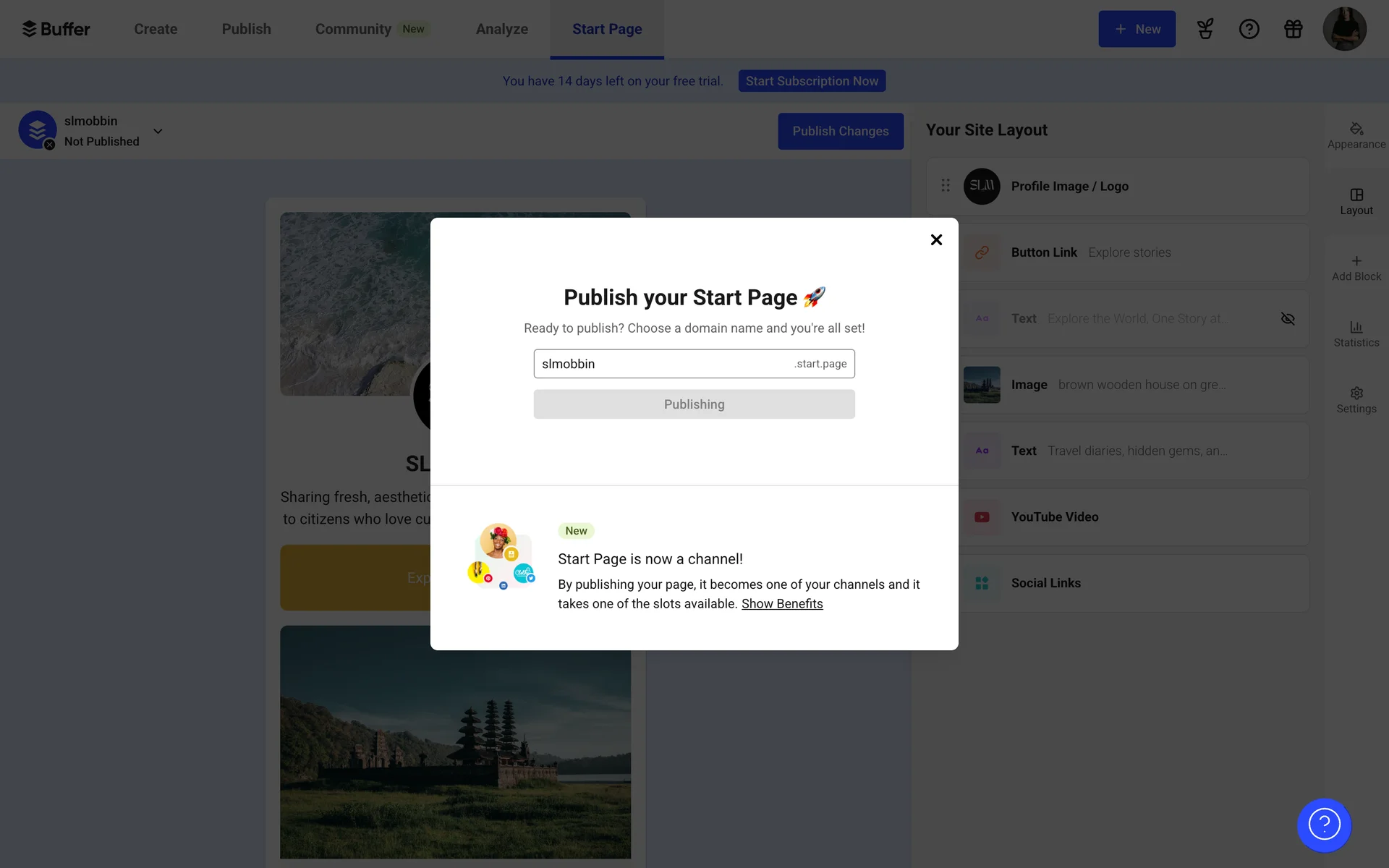Click the domain name input field

click(662, 364)
